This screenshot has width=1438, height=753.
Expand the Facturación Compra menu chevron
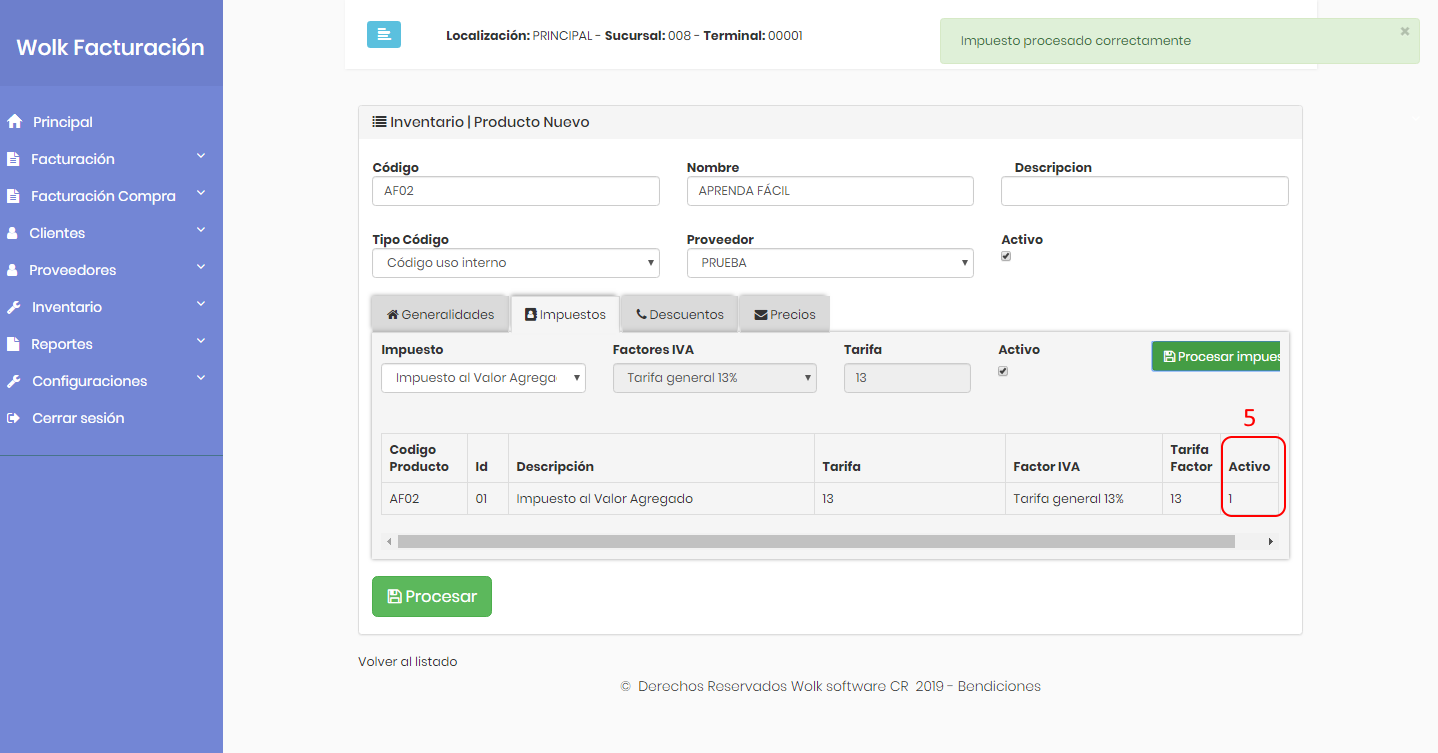(201, 194)
